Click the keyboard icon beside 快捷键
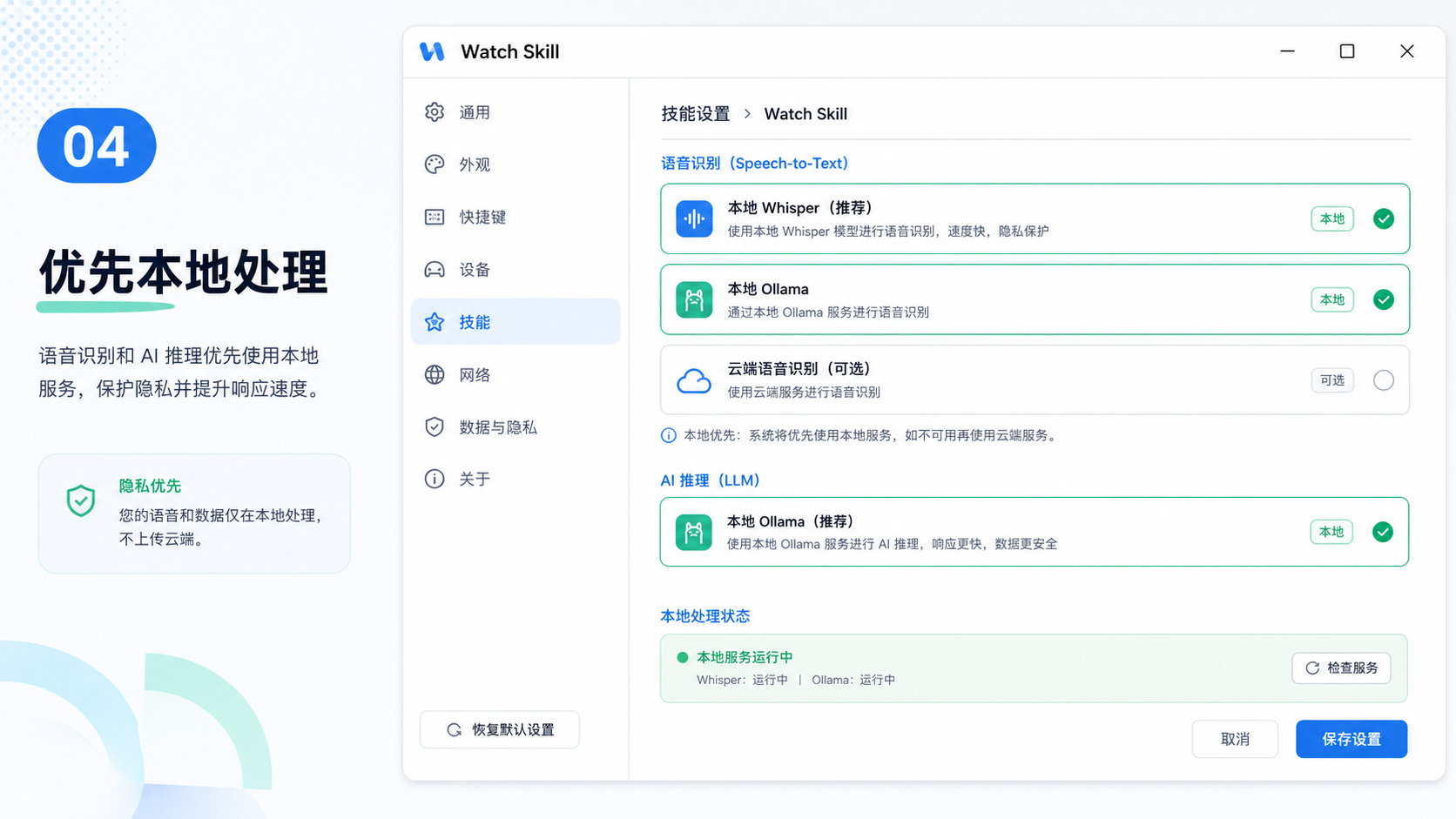The height and width of the screenshot is (819, 1456). coord(435,217)
